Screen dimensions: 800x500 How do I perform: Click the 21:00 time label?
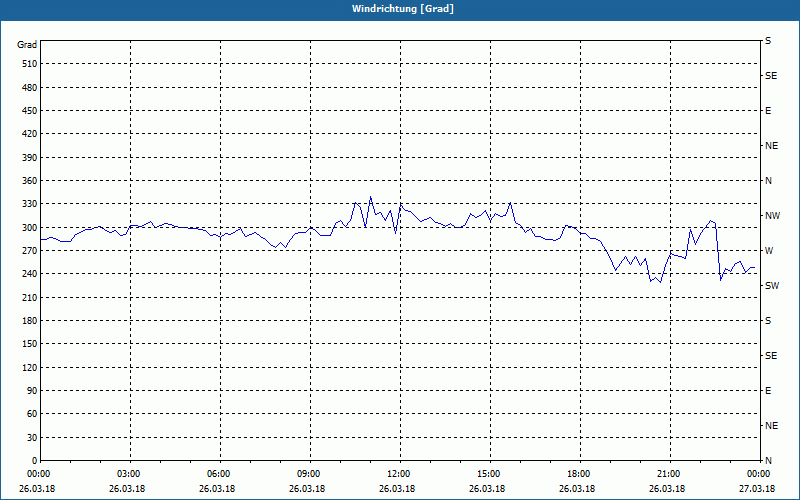click(x=669, y=474)
